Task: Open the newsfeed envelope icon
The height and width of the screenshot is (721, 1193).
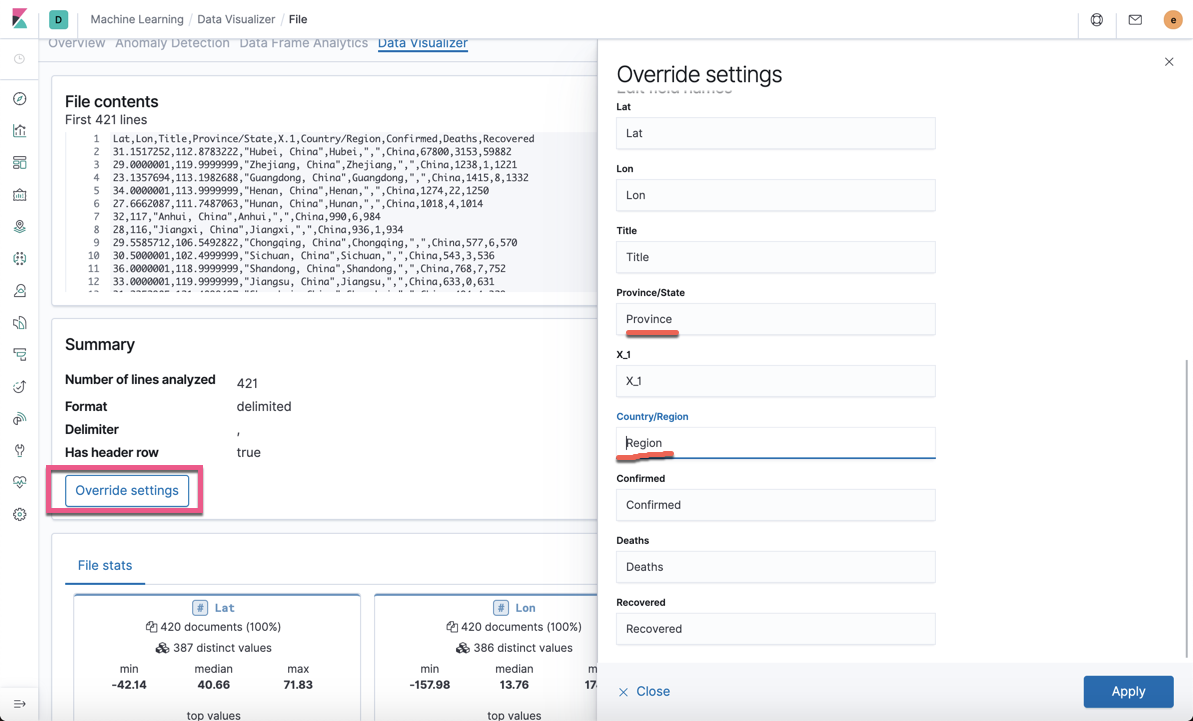Action: 1135,19
